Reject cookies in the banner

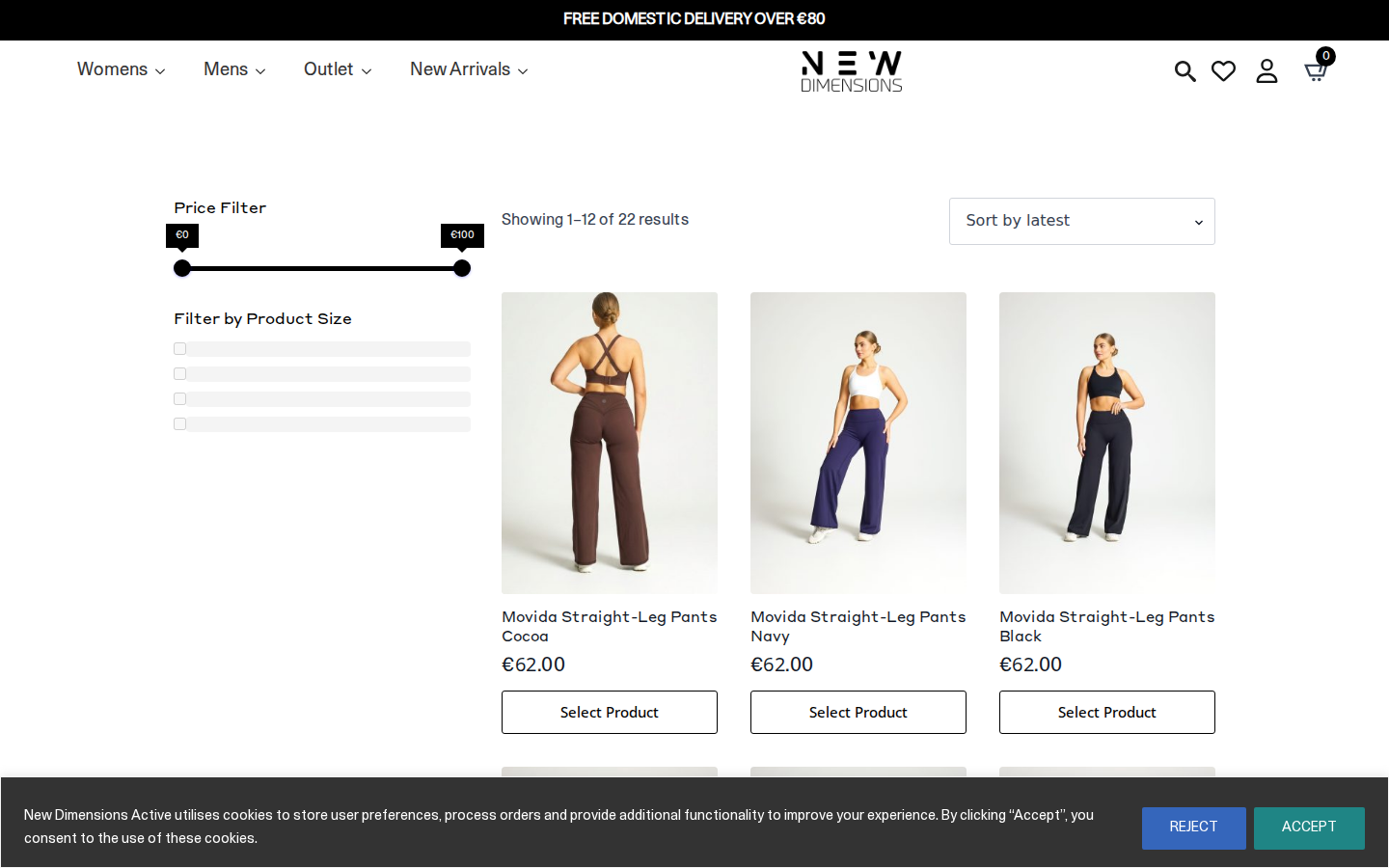coord(1194,827)
